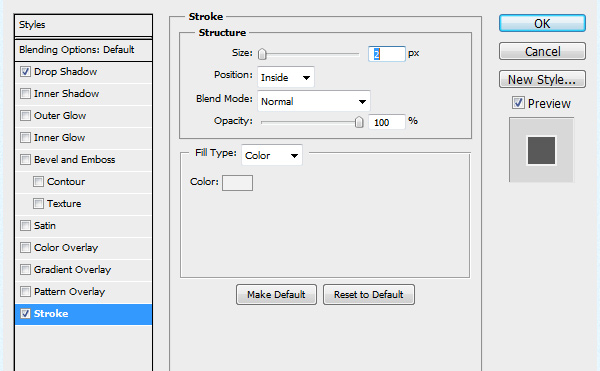Open the Fill Type dropdown
The width and height of the screenshot is (600, 371).
tap(272, 155)
